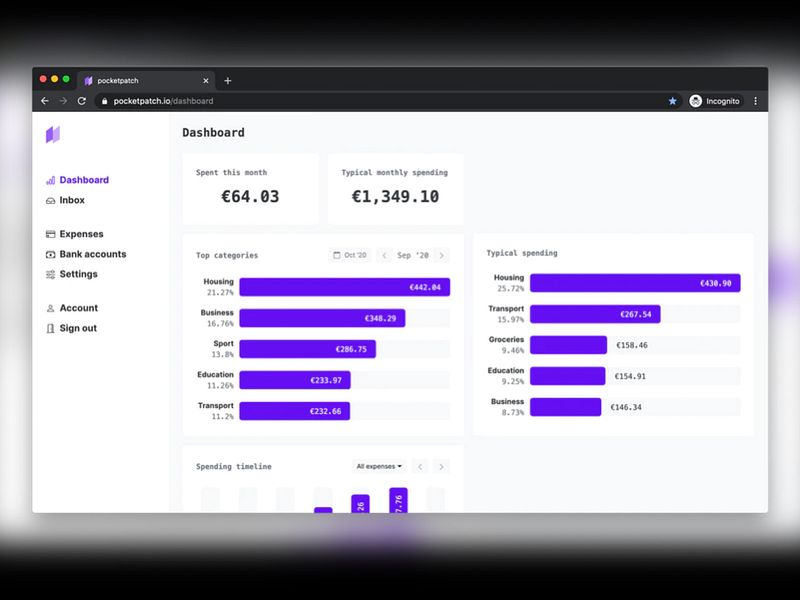800x600 pixels.
Task: Click the Sport €286.75 bar
Action: (x=308, y=349)
